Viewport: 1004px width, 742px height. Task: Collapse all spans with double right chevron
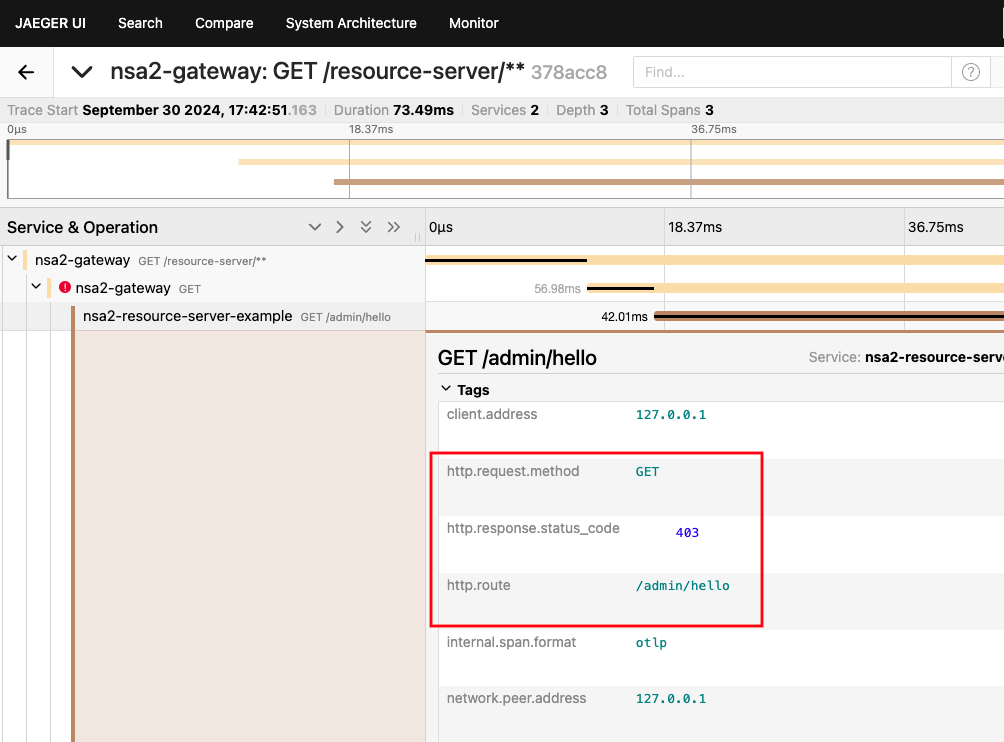(x=393, y=227)
